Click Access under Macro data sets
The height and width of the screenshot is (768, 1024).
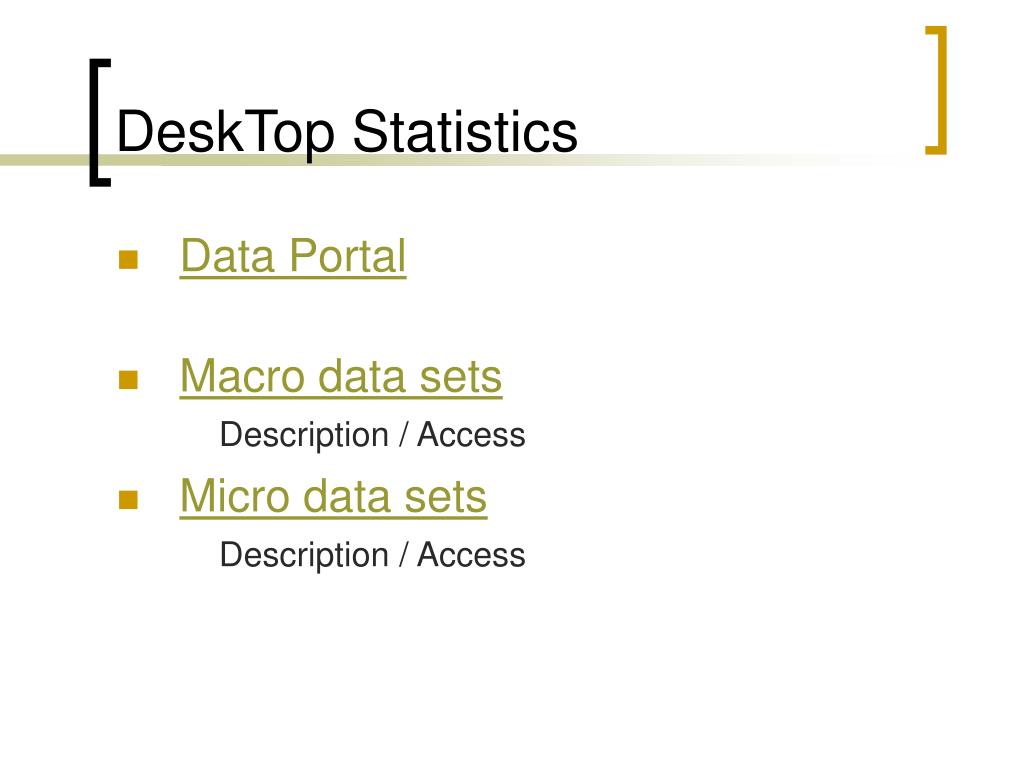click(471, 435)
